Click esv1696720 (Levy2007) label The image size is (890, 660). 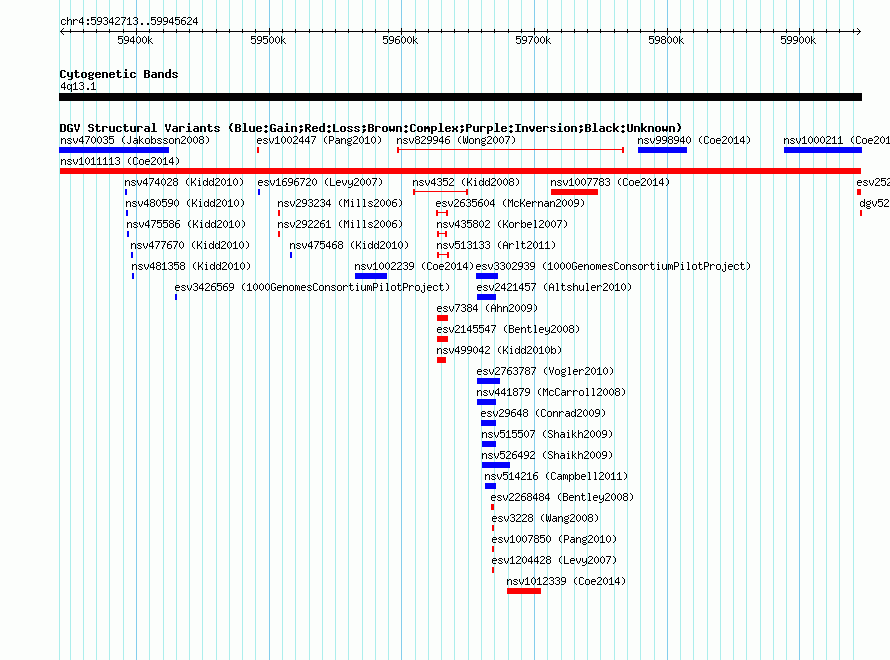coord(320,182)
